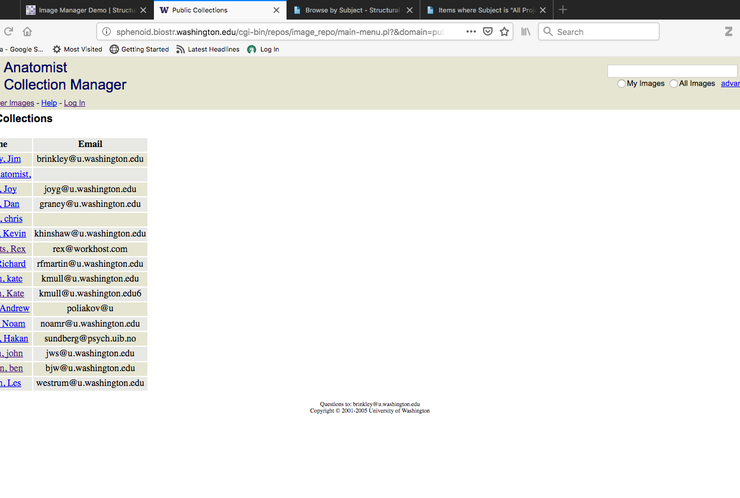
Task: Open Dan's collection link
Action: point(10,204)
